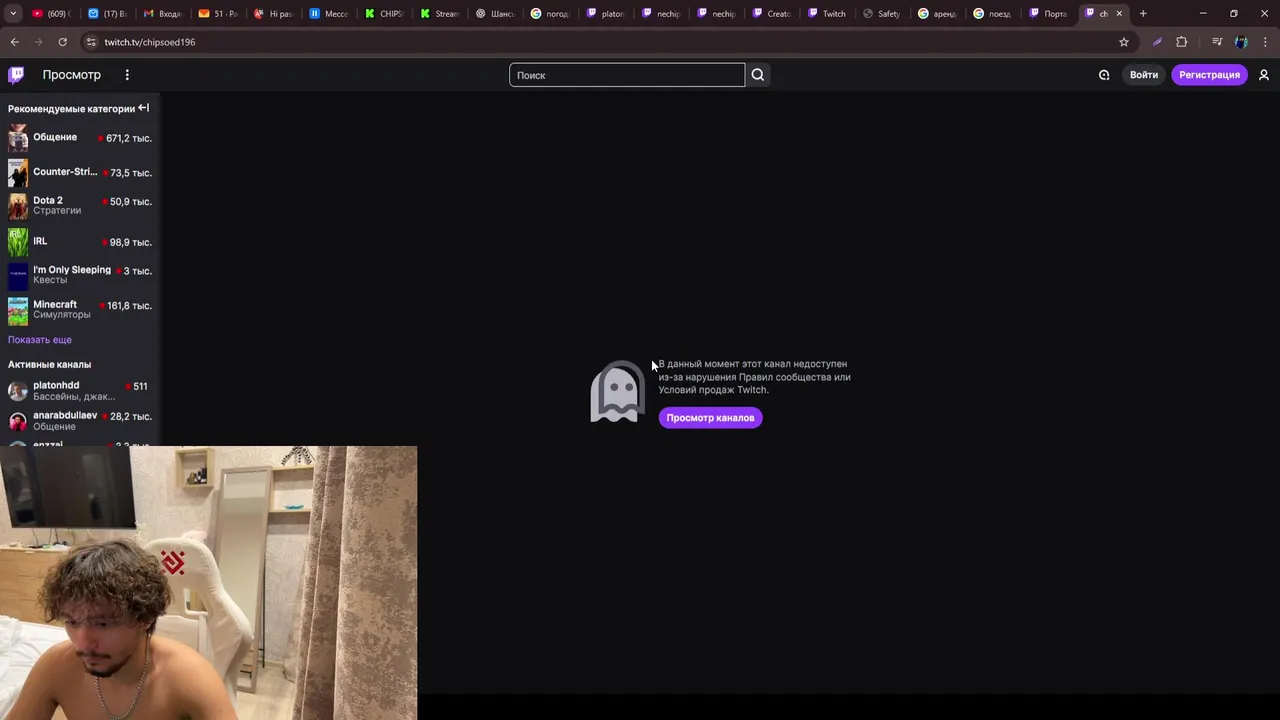Screen dimensions: 1280x720
Task: Click the purple pen extension icon
Action: pos(1157,42)
